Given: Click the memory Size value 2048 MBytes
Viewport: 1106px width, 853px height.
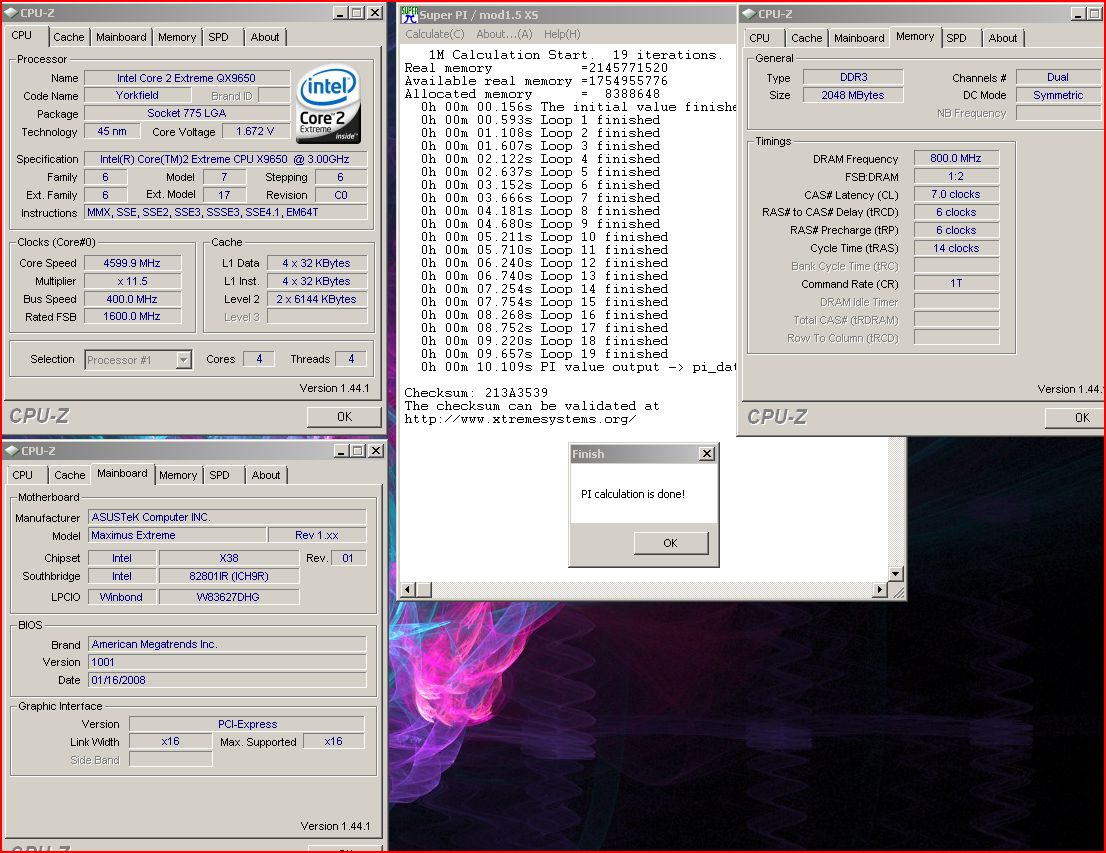Looking at the screenshot, I should point(853,95).
